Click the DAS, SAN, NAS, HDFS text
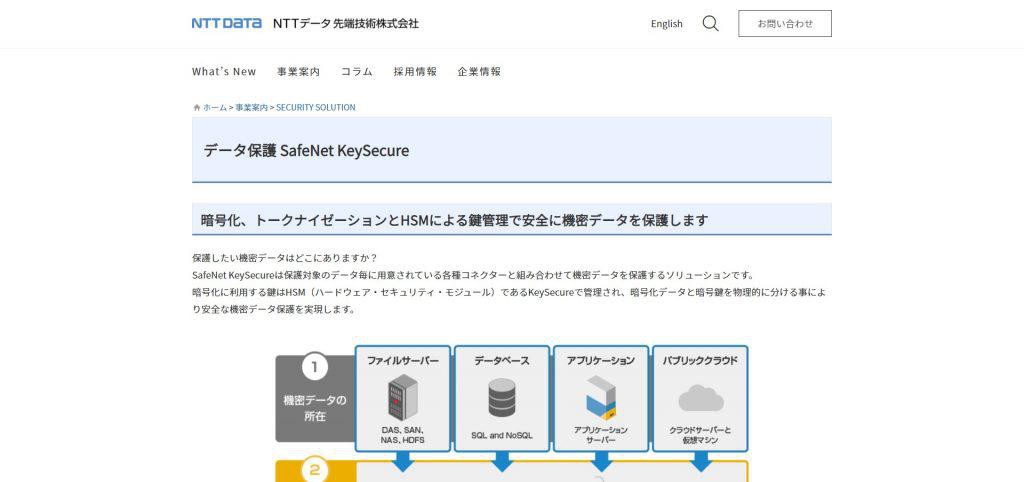The width and height of the screenshot is (1024, 482). 403,436
